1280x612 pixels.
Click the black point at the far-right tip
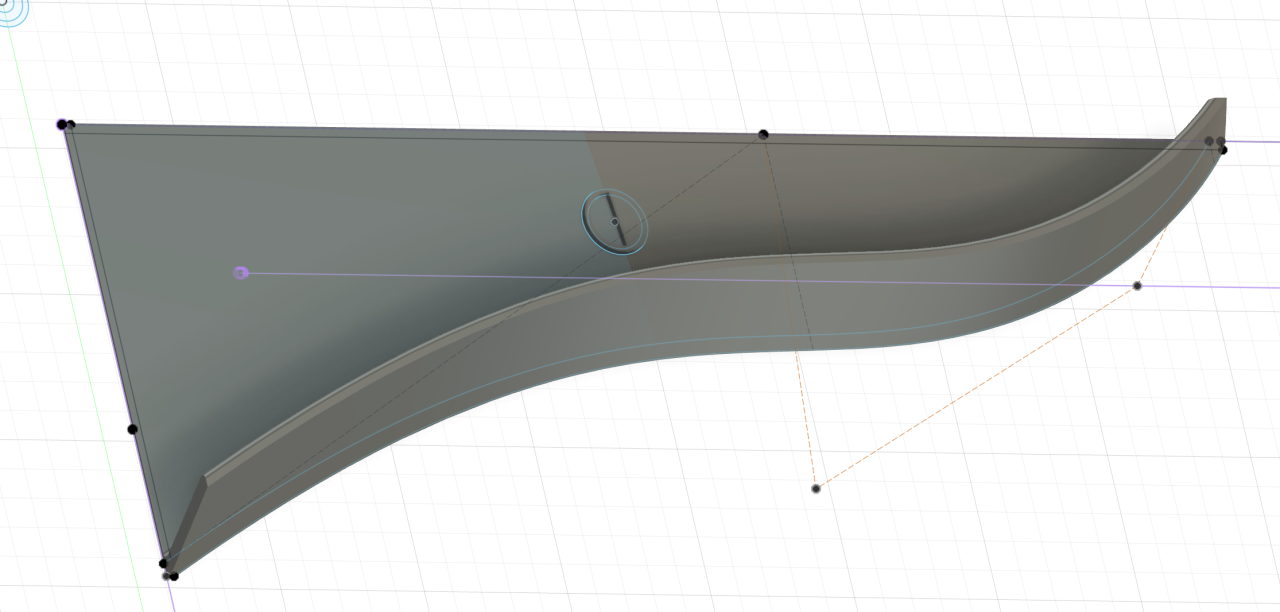(x=1222, y=149)
